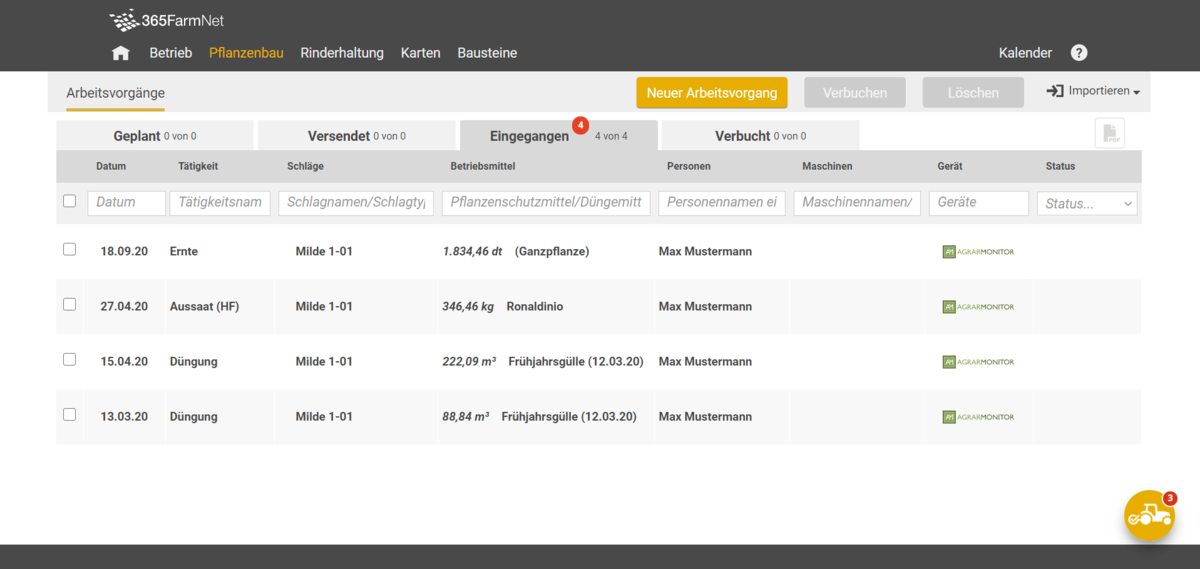Screen dimensions: 1200x569
Task: Click the 365FarmNet logo
Action: (x=166, y=20)
